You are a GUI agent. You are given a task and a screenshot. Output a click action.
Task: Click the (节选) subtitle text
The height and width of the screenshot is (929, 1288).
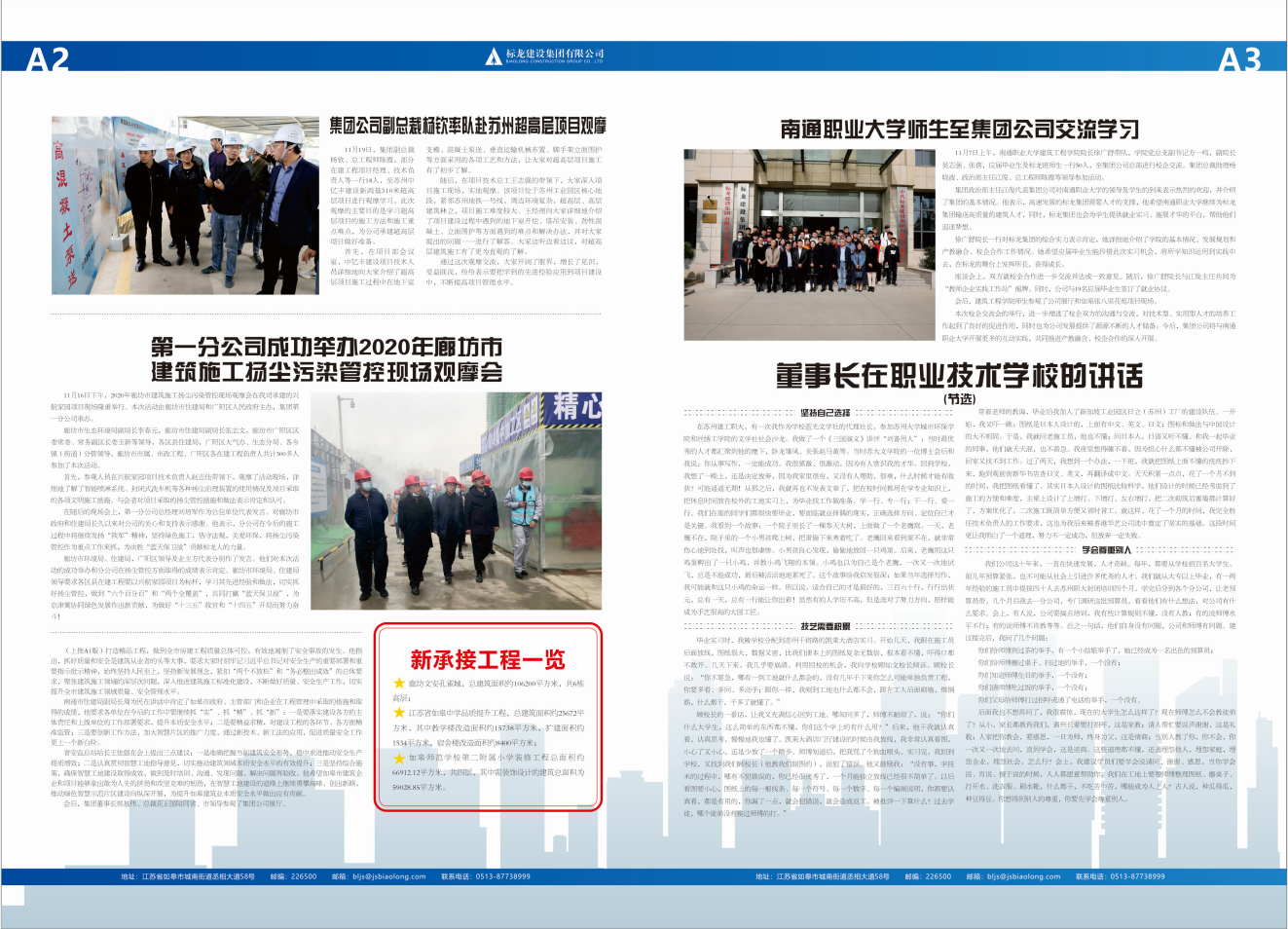[x=959, y=398]
